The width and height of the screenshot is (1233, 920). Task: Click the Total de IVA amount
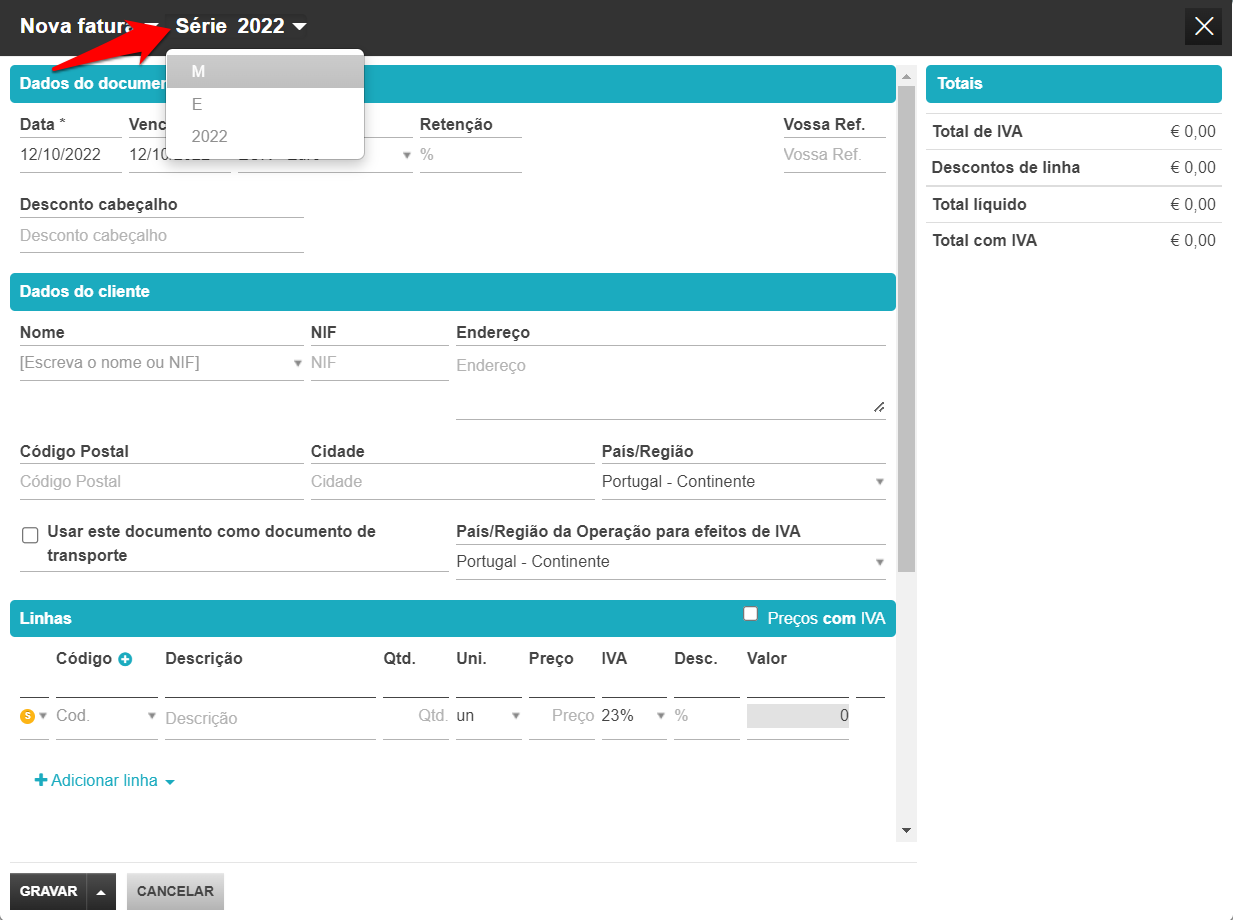1193,131
